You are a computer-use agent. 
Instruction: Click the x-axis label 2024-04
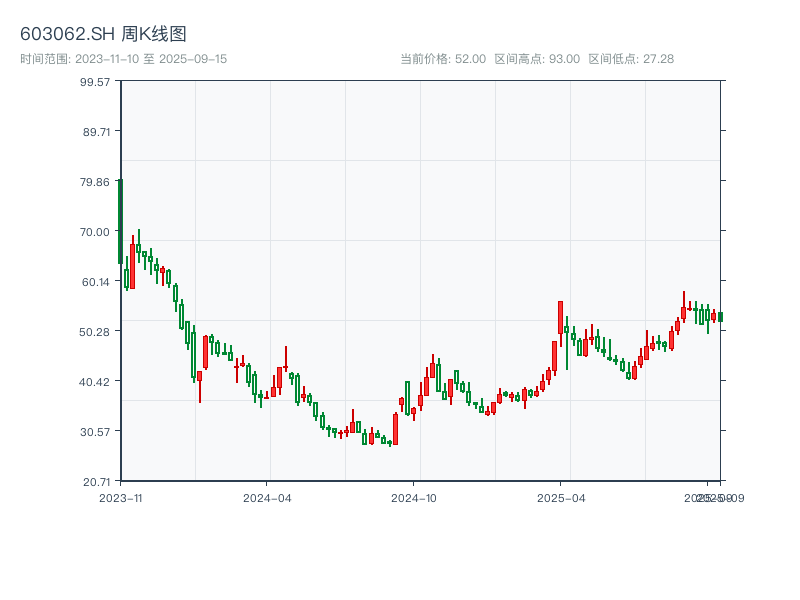(267, 498)
